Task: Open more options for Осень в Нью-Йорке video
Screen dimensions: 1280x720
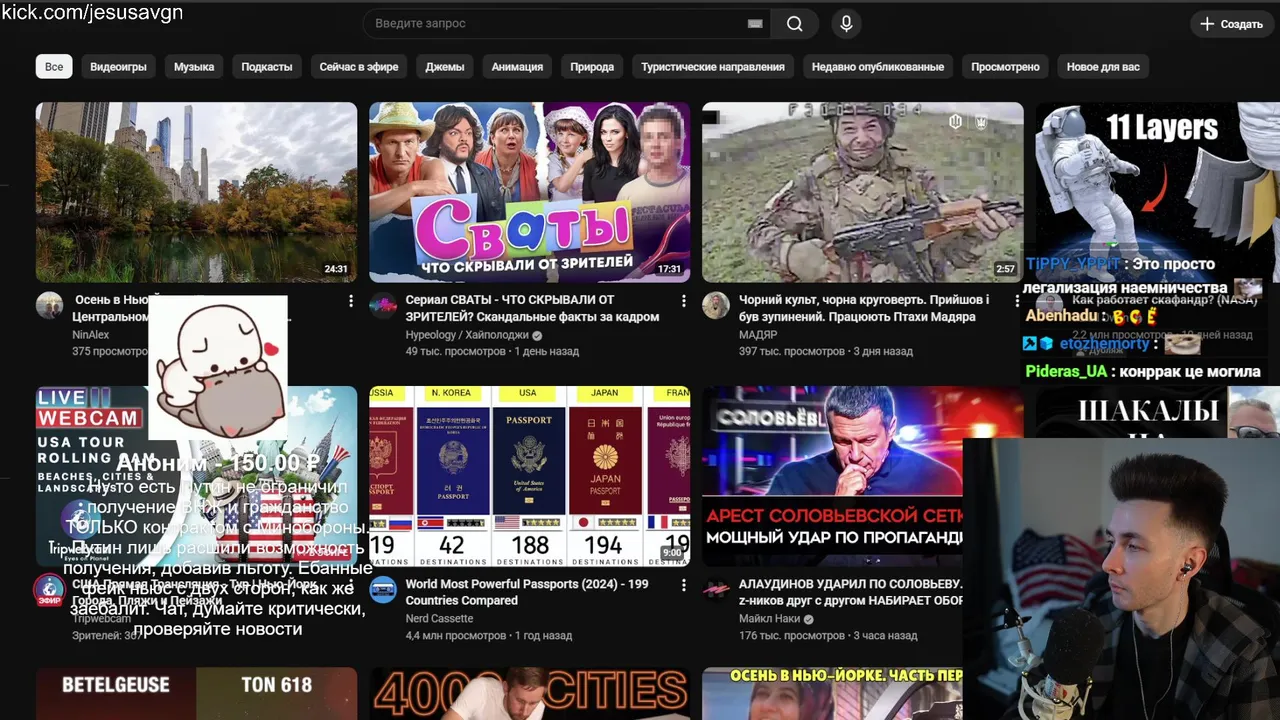Action: 351,301
